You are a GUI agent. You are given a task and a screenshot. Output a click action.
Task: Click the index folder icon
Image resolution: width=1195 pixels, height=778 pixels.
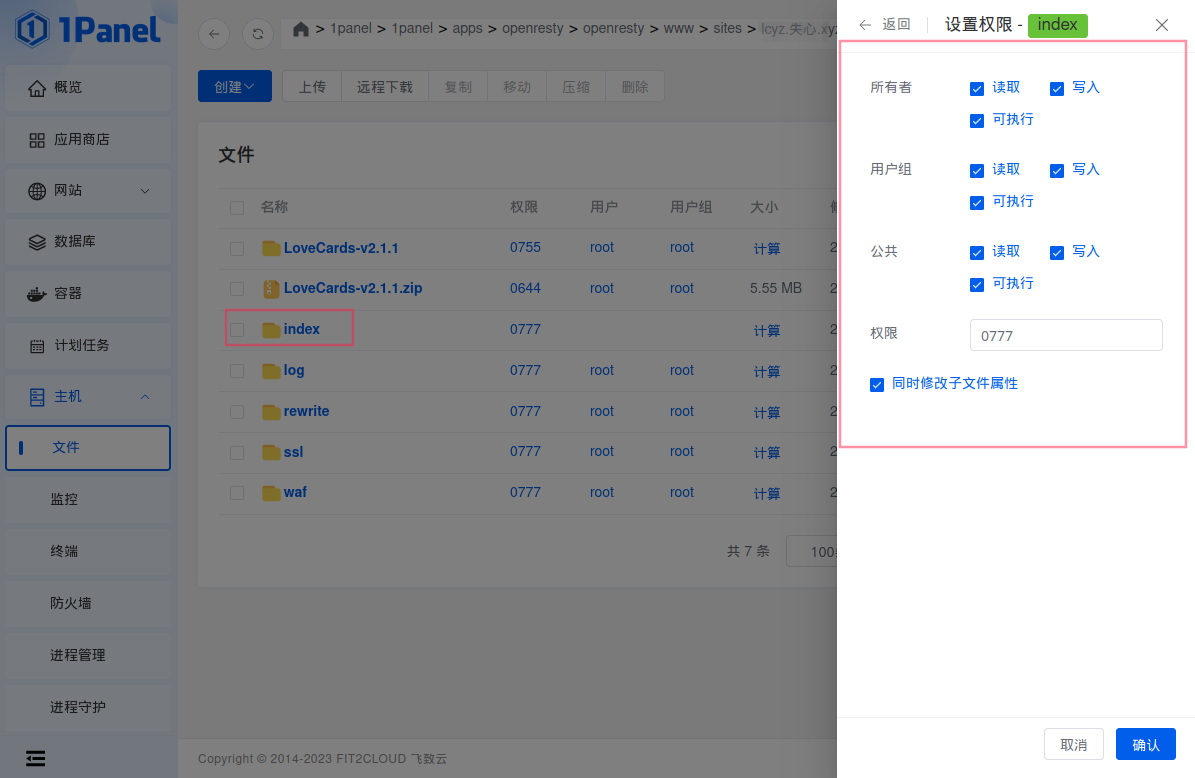[x=271, y=330]
